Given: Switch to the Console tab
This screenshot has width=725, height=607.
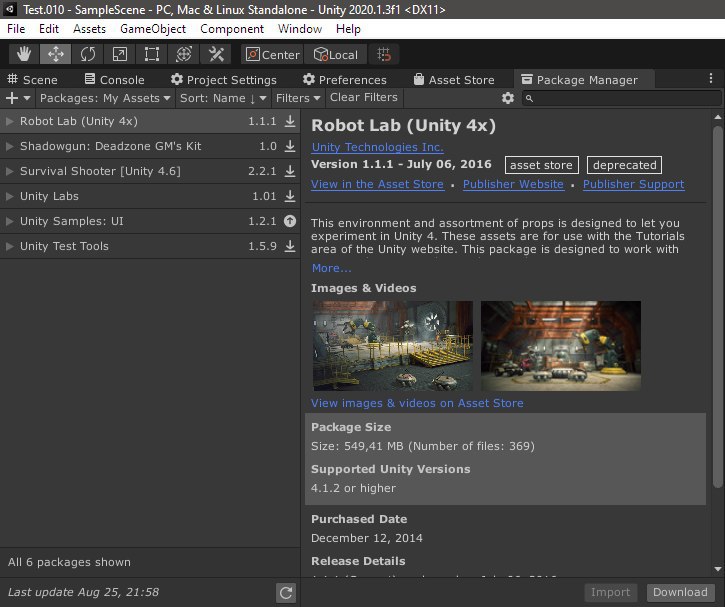Looking at the screenshot, I should (x=114, y=80).
